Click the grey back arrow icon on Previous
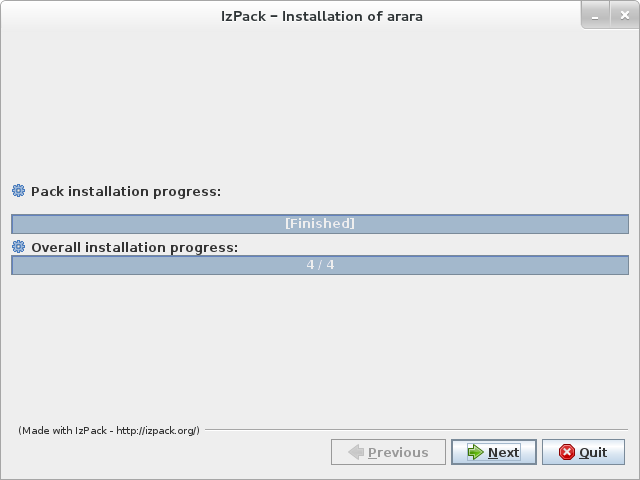Image resolution: width=640 pixels, height=480 pixels. pyautogui.click(x=356, y=452)
